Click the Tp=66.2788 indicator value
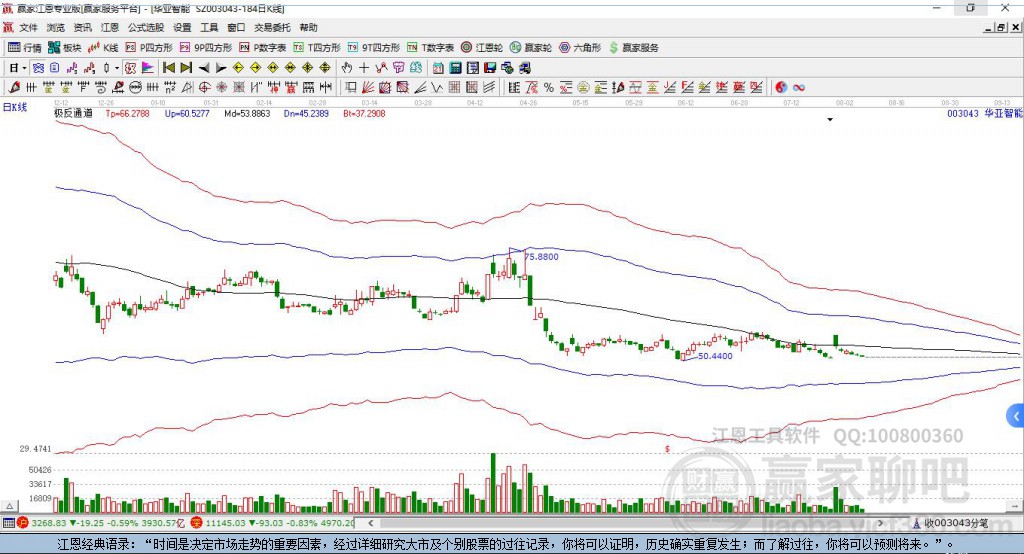Screen dimensions: 1024x554 127,113
